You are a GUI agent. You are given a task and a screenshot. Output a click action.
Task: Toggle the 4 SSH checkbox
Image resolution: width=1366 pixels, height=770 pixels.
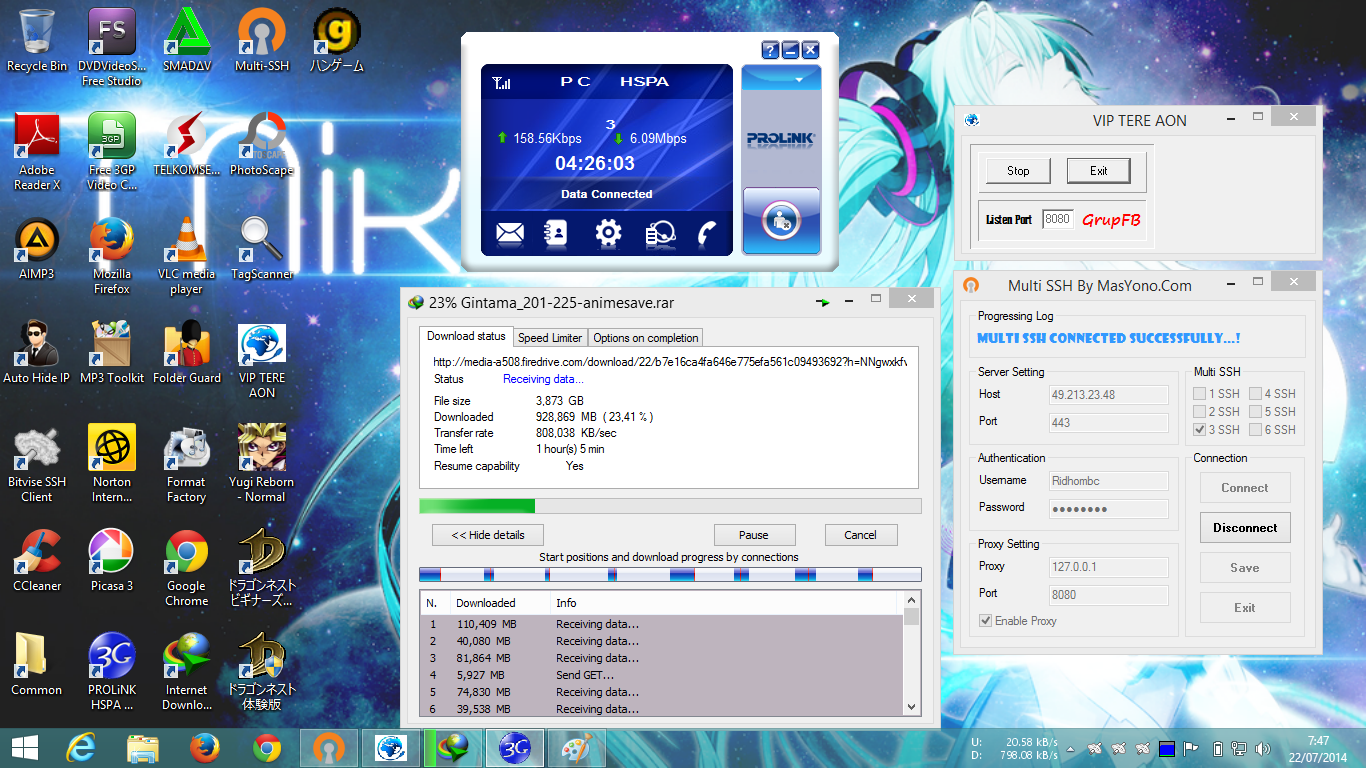point(1255,394)
